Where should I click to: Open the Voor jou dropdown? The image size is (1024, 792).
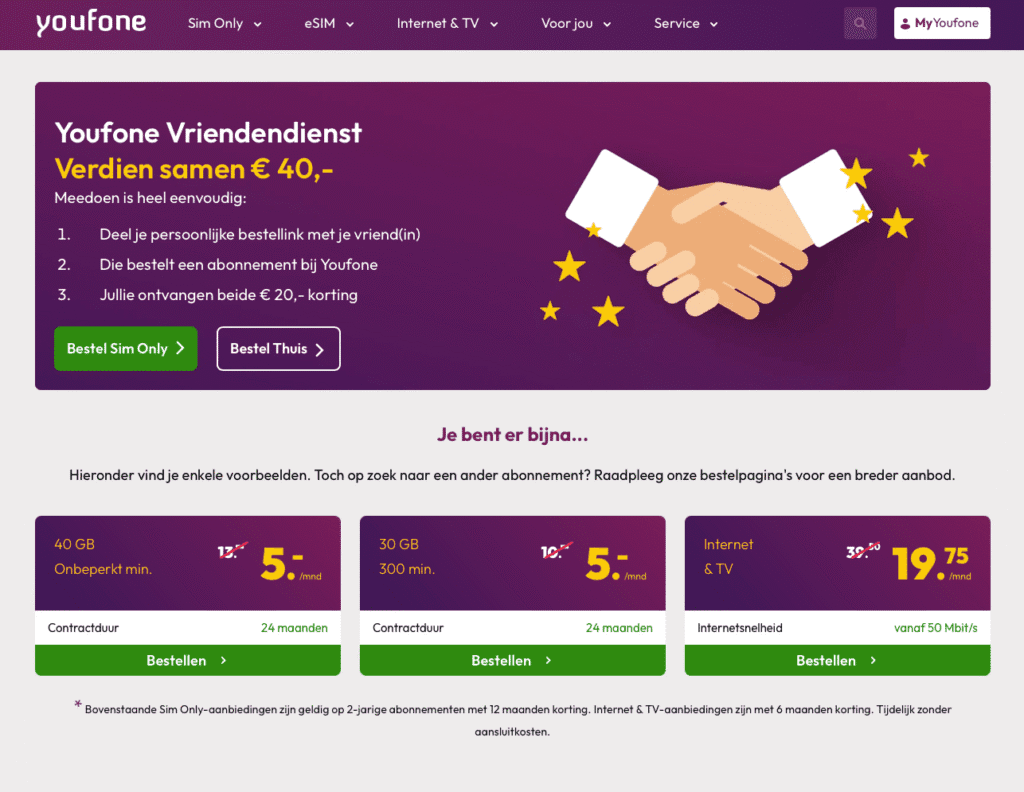[608, 22]
